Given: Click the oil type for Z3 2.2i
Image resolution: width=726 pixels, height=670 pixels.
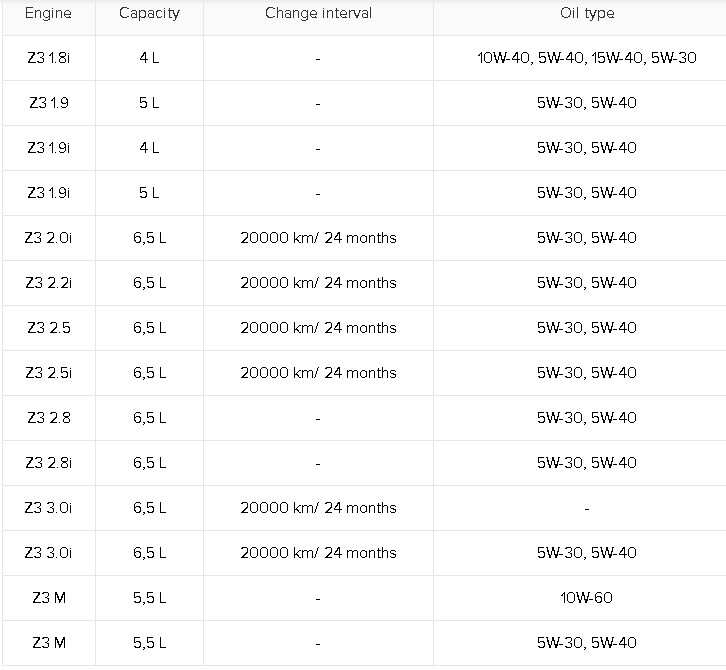Looking at the screenshot, I should [587, 283].
